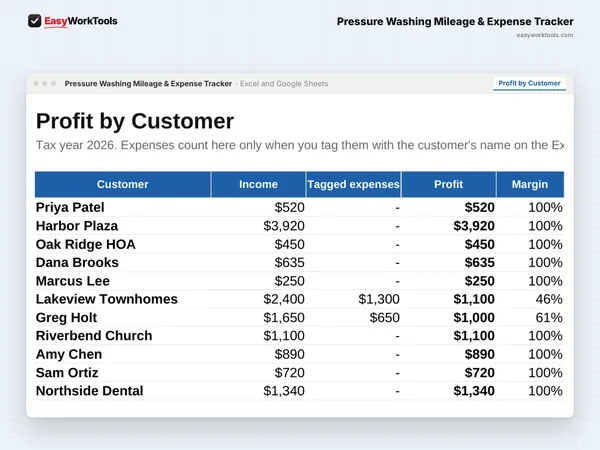Screen dimensions: 600x450
Task: Click the Excel and Google Sheets label
Action: (284, 84)
